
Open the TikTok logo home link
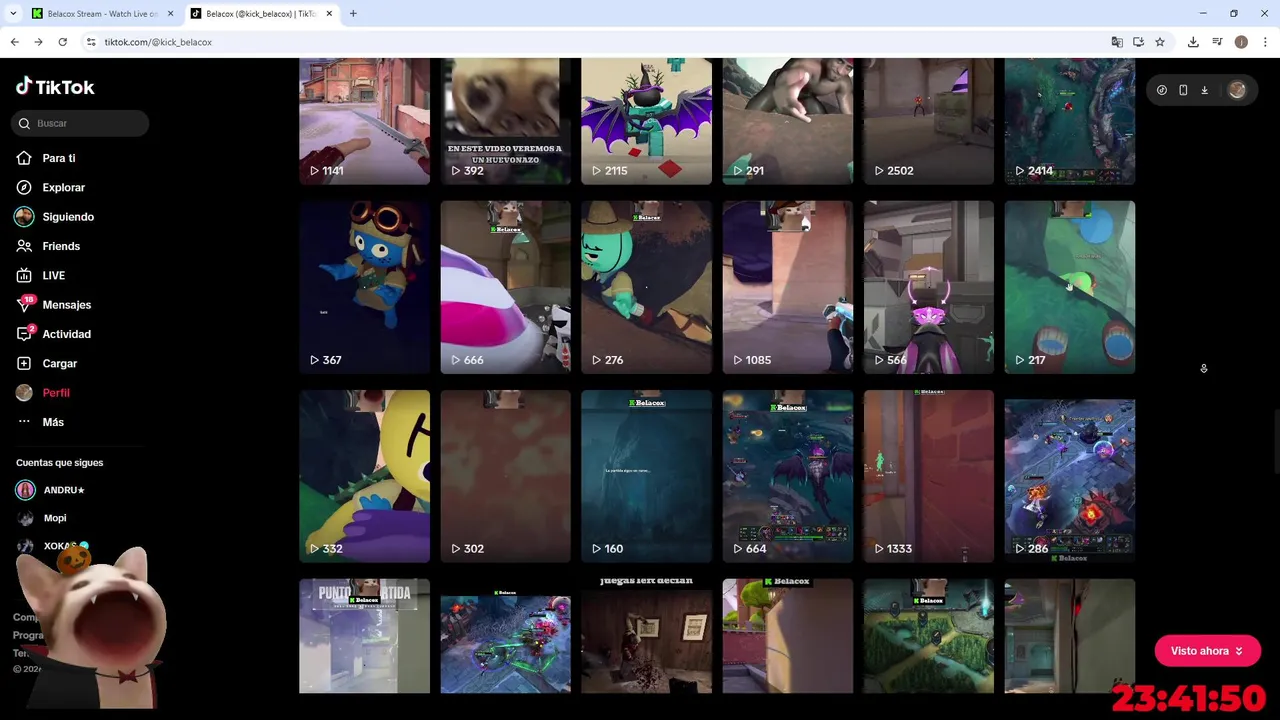pyautogui.click(x=55, y=87)
